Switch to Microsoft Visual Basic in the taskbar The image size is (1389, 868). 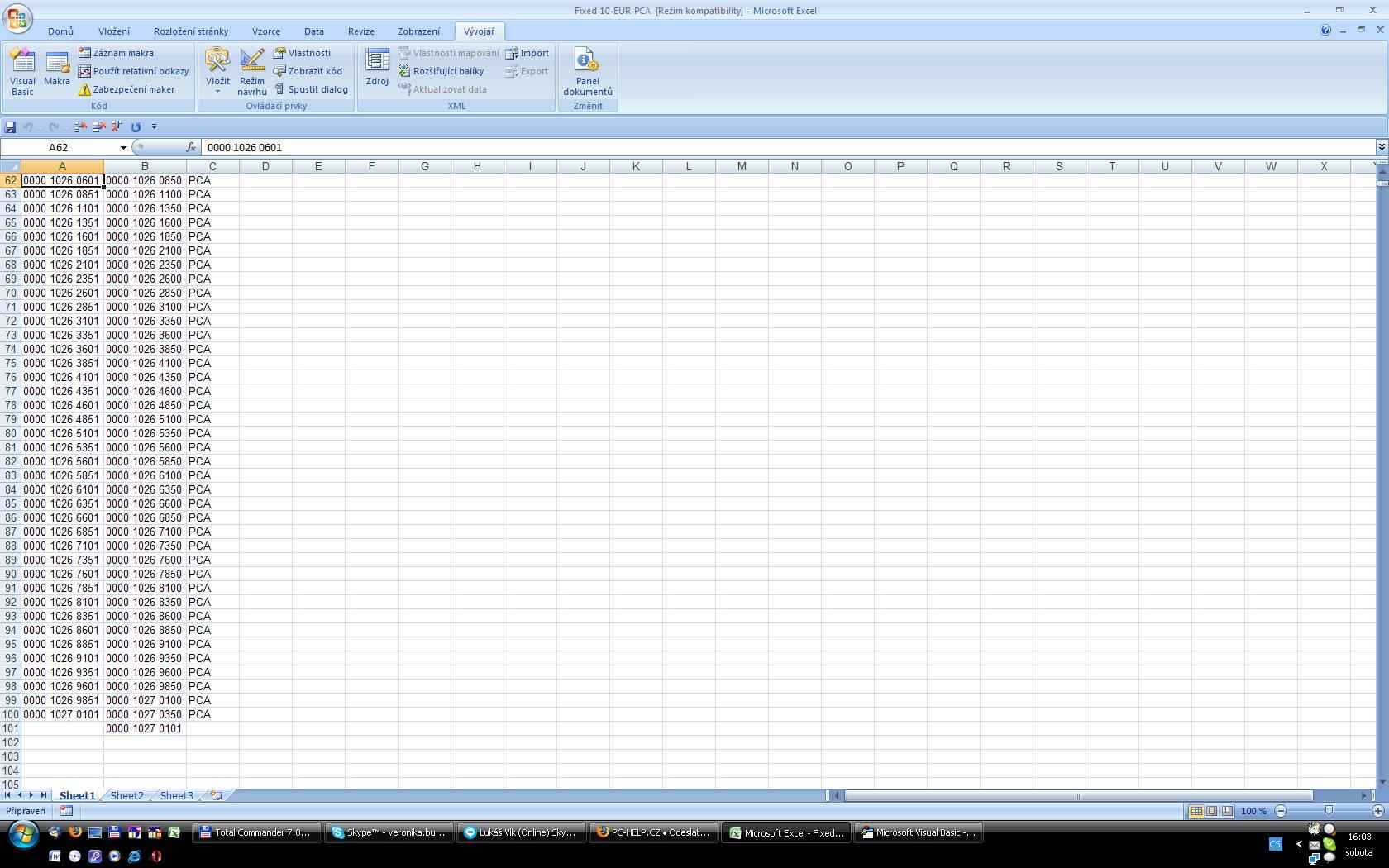coord(918,832)
